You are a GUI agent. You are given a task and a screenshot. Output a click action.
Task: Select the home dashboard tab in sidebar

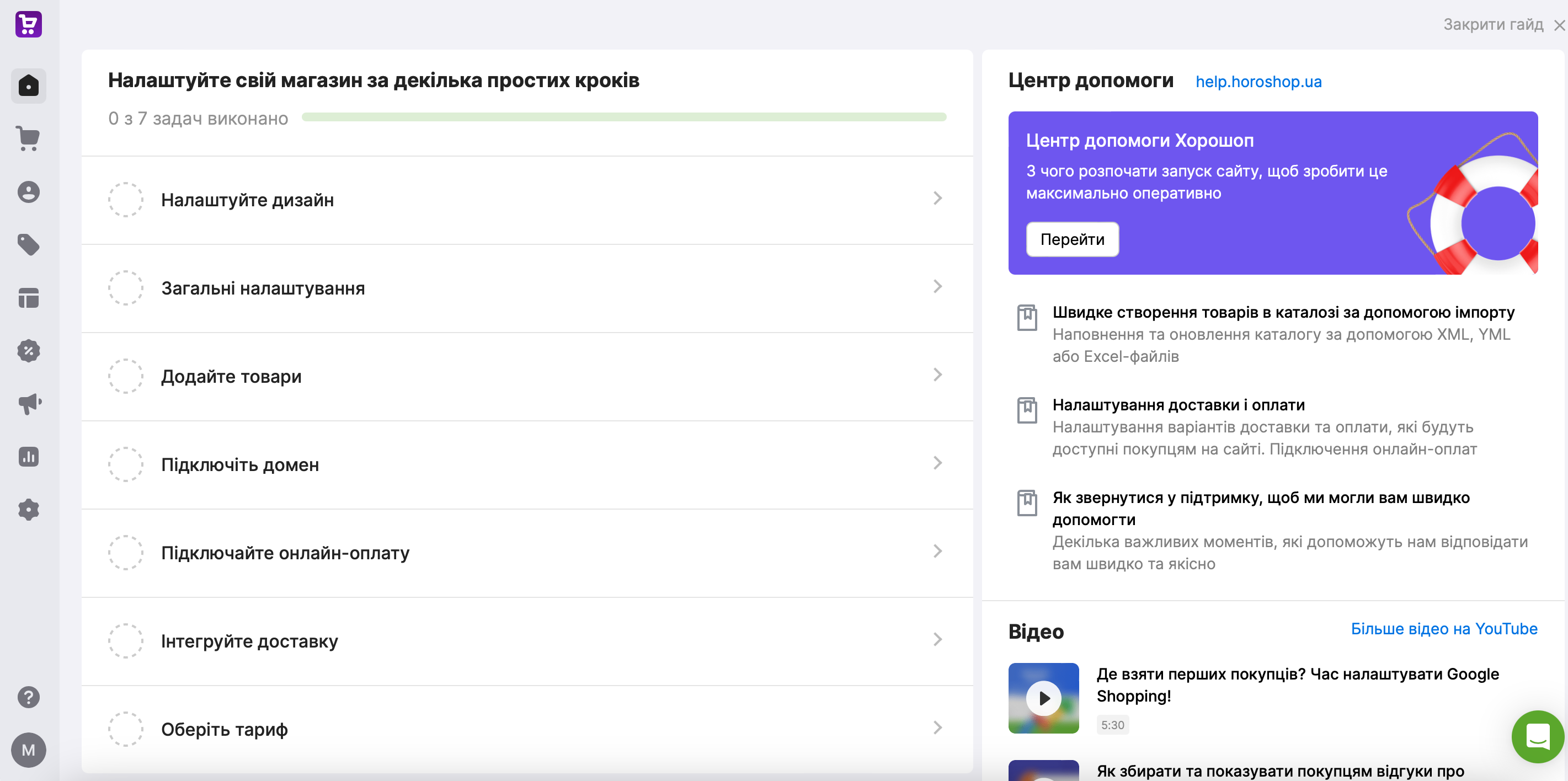pos(29,86)
